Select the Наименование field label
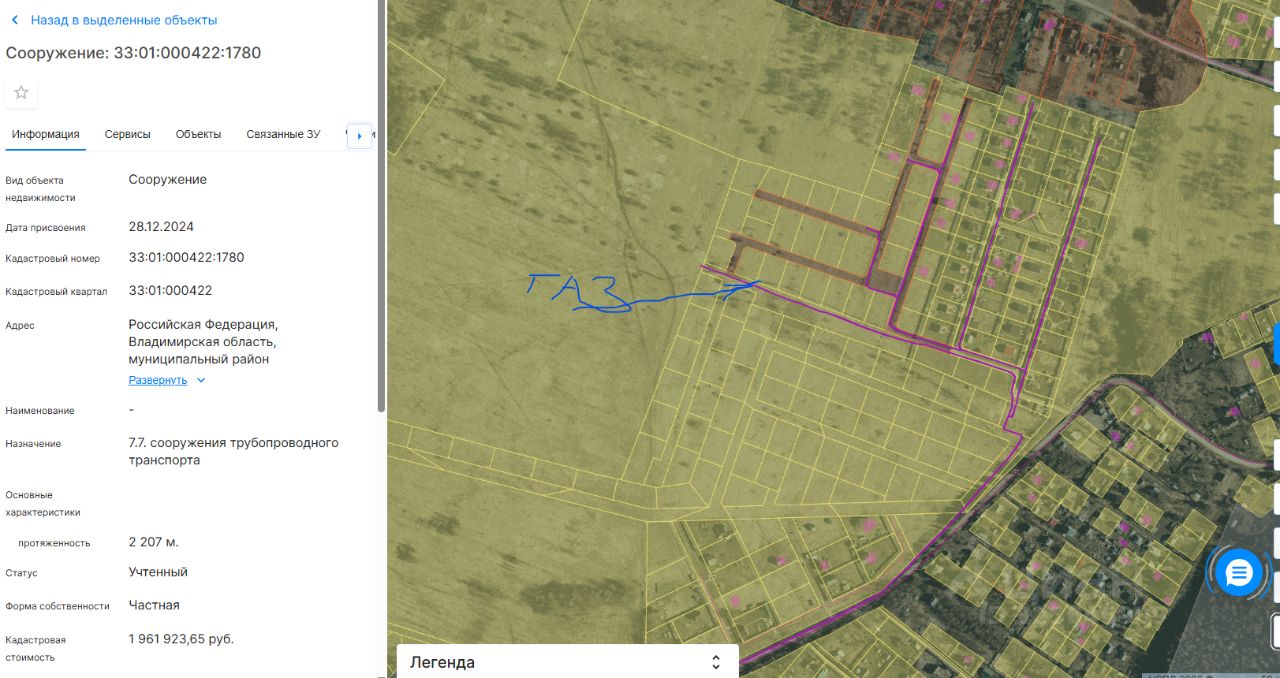The image size is (1280, 678). click(40, 411)
